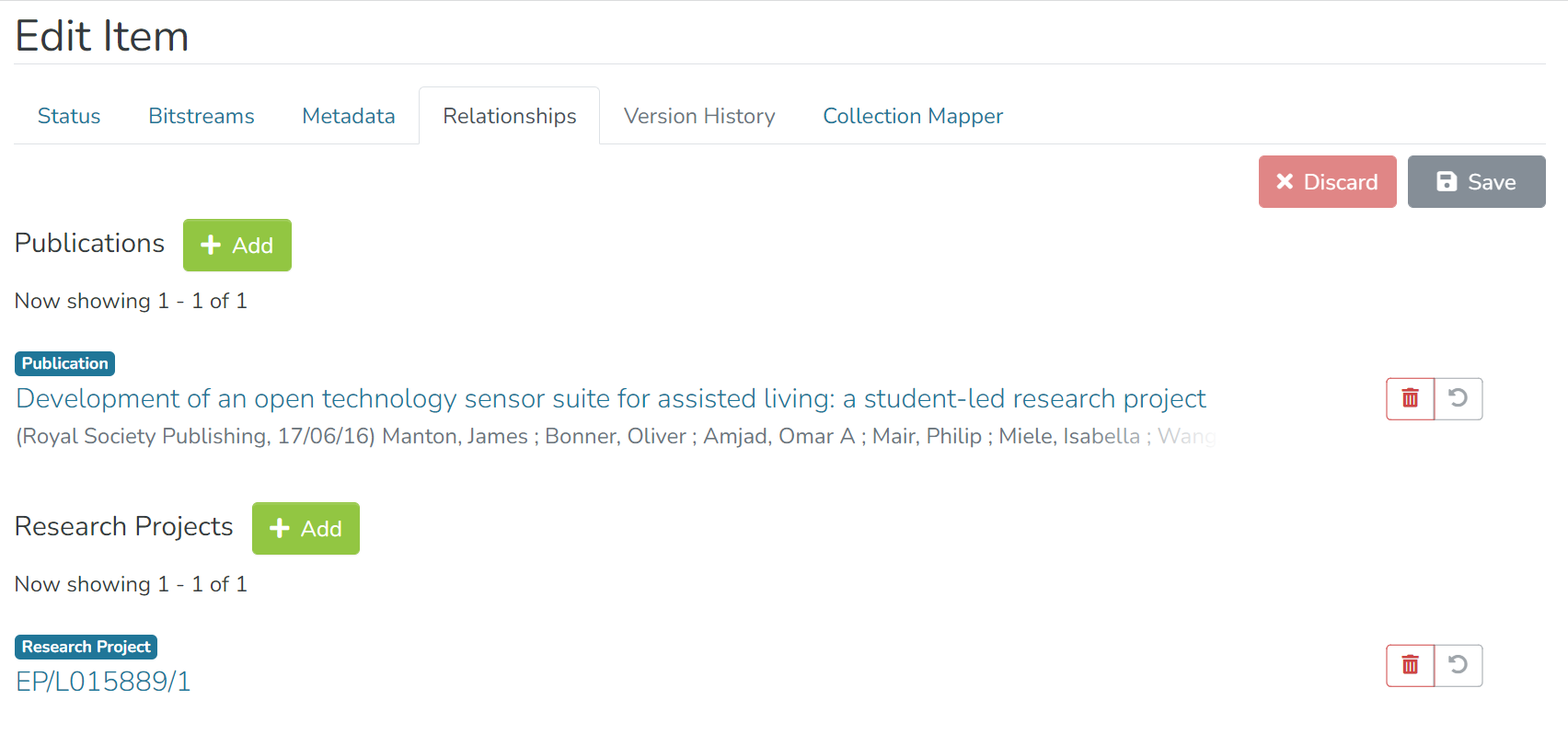Open the Version History tab
This screenshot has height=734, width=1568.
699,116
